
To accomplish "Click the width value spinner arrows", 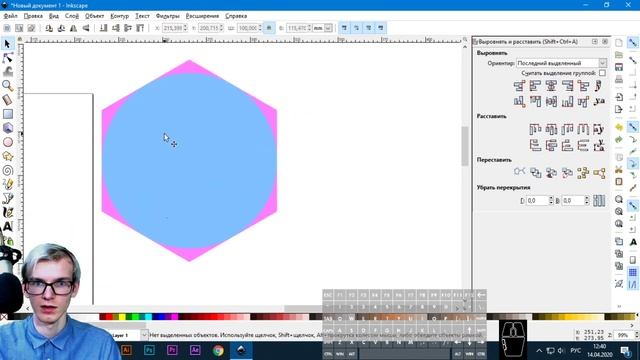I will pyautogui.click(x=260, y=28).
